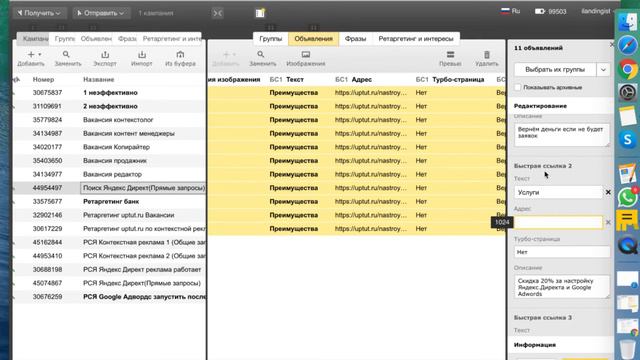Click the Add (Добавить) icon in campaigns panel
Screen dimensions: 640x360
31,54
